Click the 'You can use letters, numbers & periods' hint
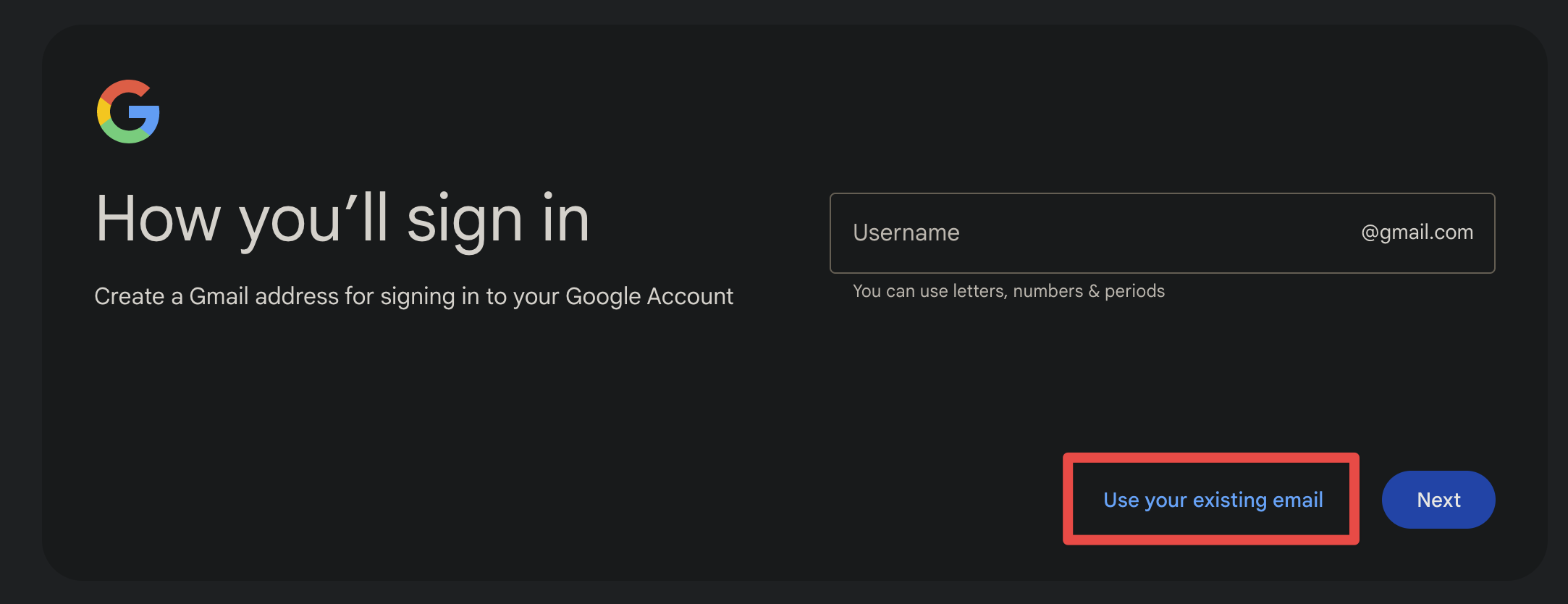Viewport: 1568px width, 604px height. [x=1008, y=291]
